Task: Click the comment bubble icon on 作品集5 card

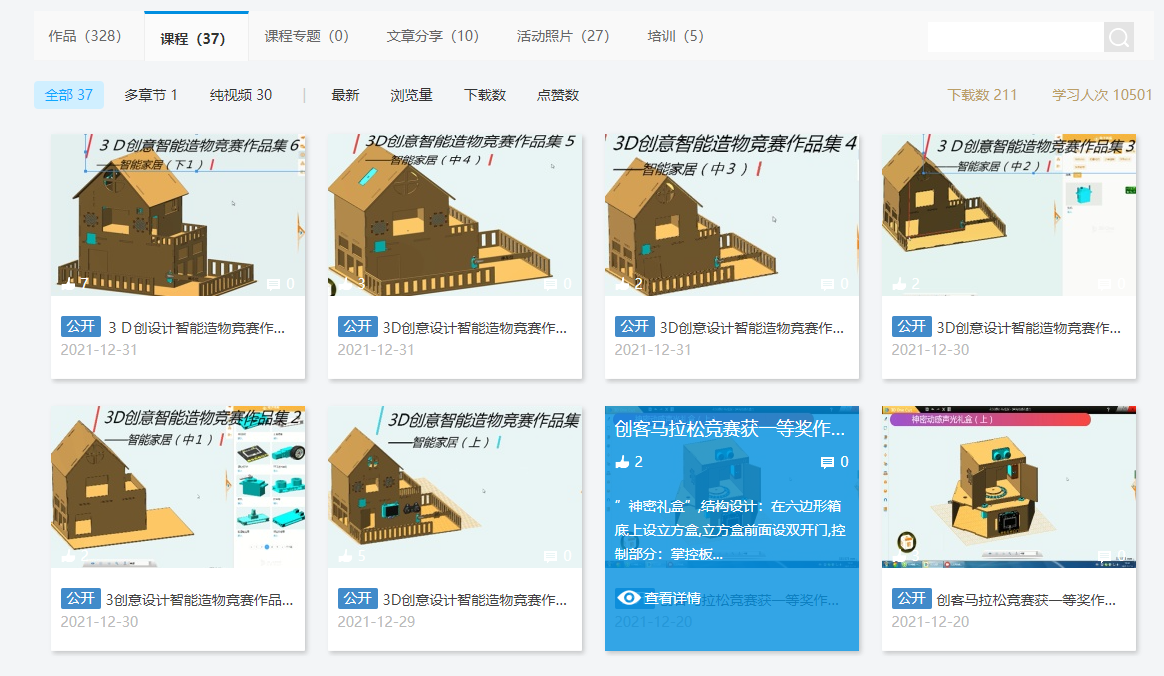Action: coord(549,284)
